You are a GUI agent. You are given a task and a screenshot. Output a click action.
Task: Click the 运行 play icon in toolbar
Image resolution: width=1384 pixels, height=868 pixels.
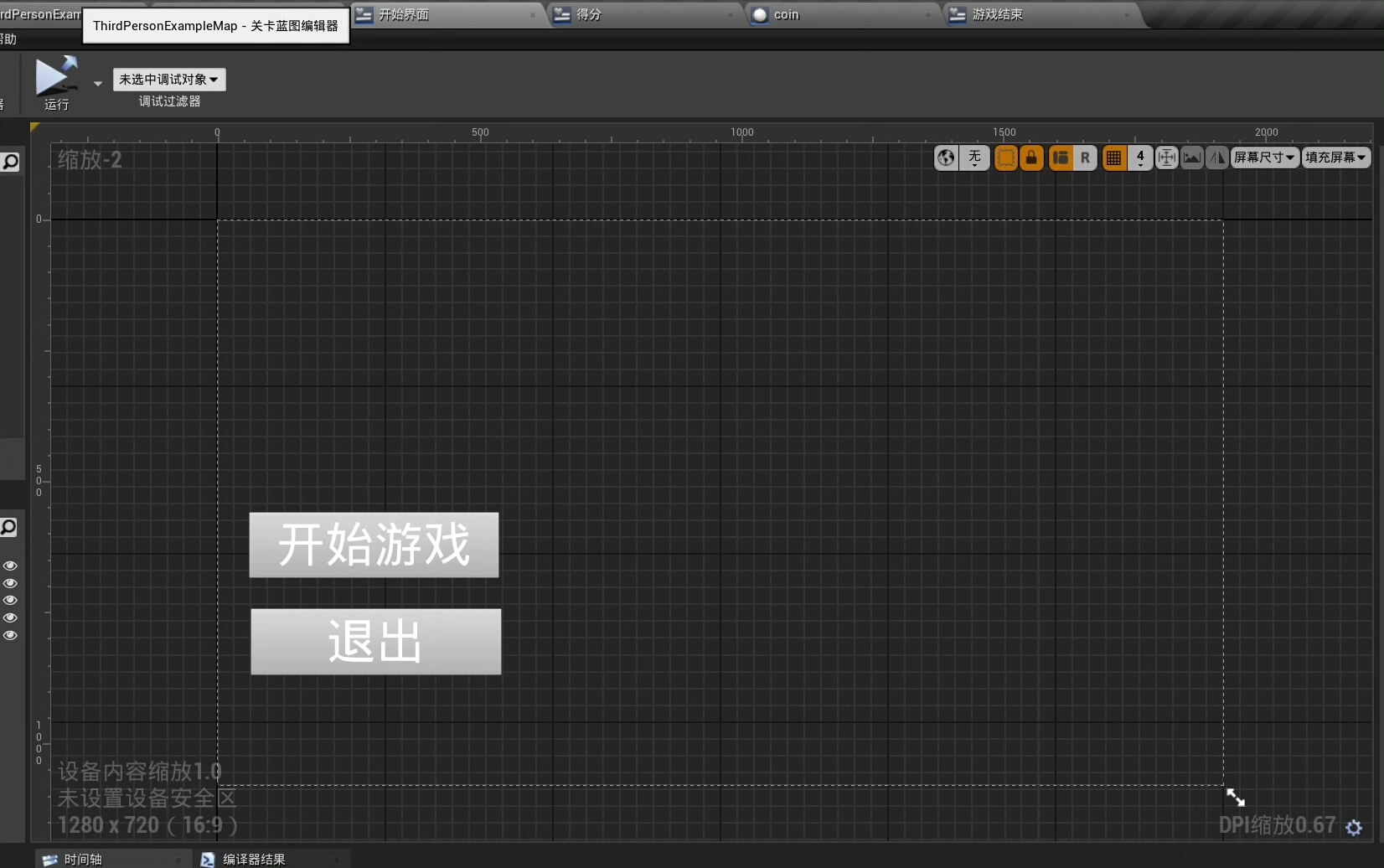(x=56, y=75)
